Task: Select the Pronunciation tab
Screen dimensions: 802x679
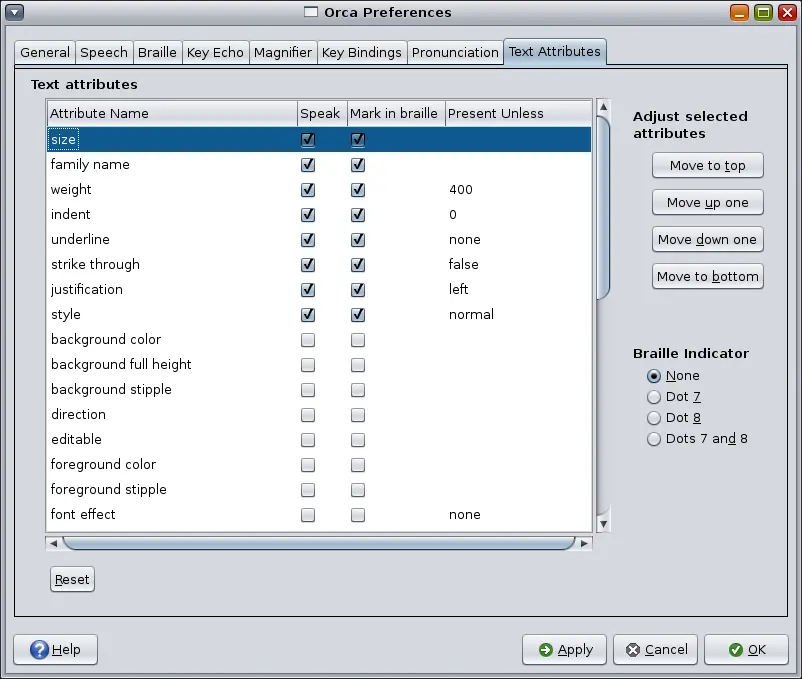Action: coord(455,53)
